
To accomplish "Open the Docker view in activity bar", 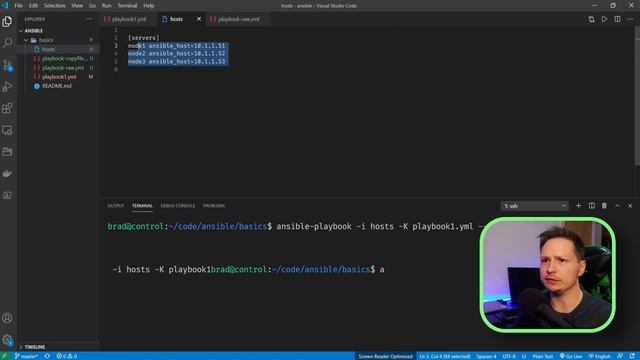I will [x=7, y=173].
